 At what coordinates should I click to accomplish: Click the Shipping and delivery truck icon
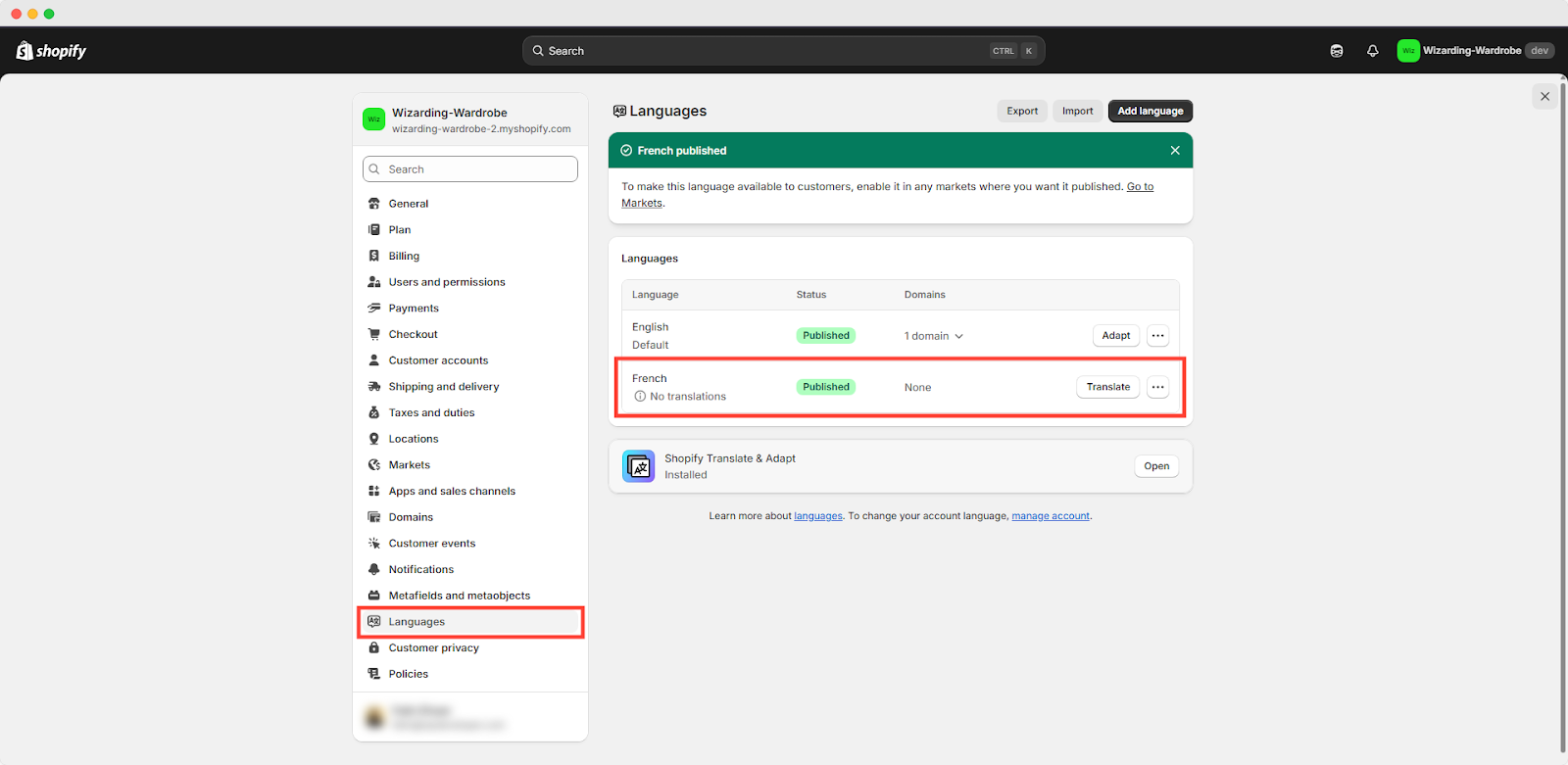(374, 387)
